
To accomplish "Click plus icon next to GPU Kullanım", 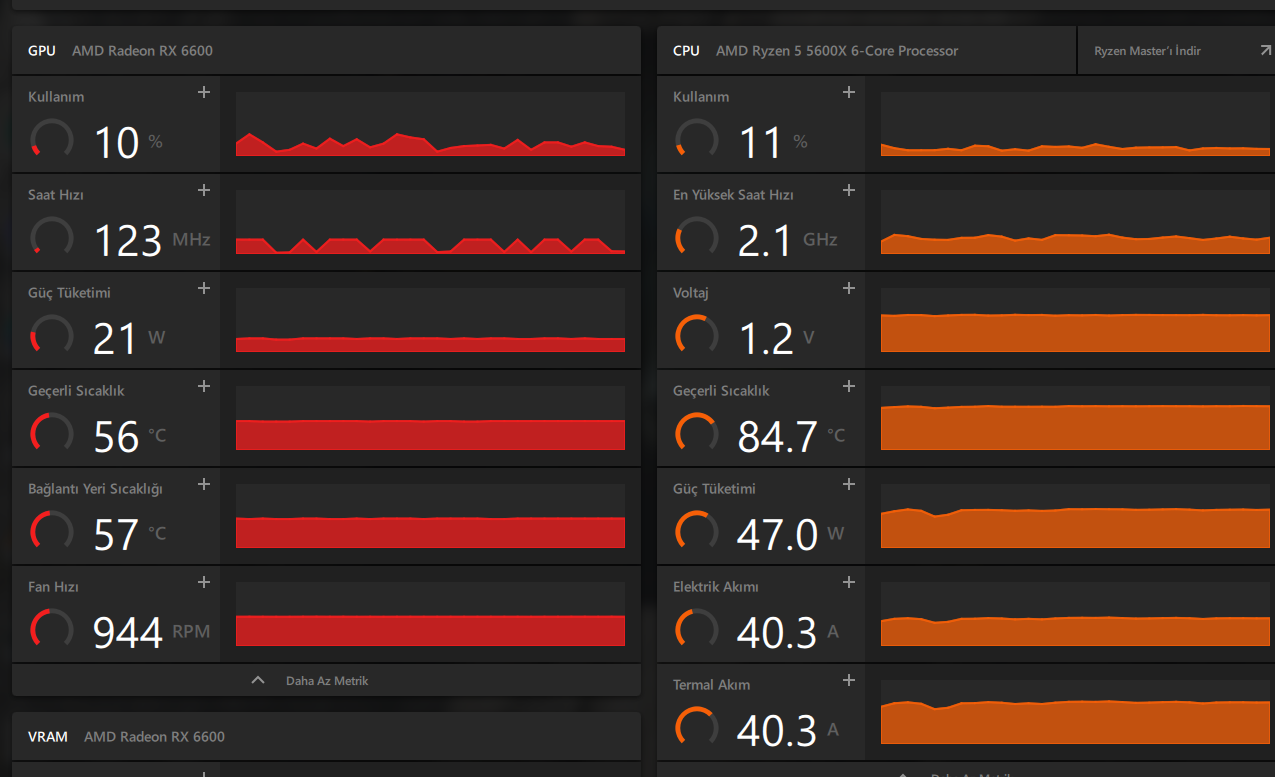I will coord(204,93).
